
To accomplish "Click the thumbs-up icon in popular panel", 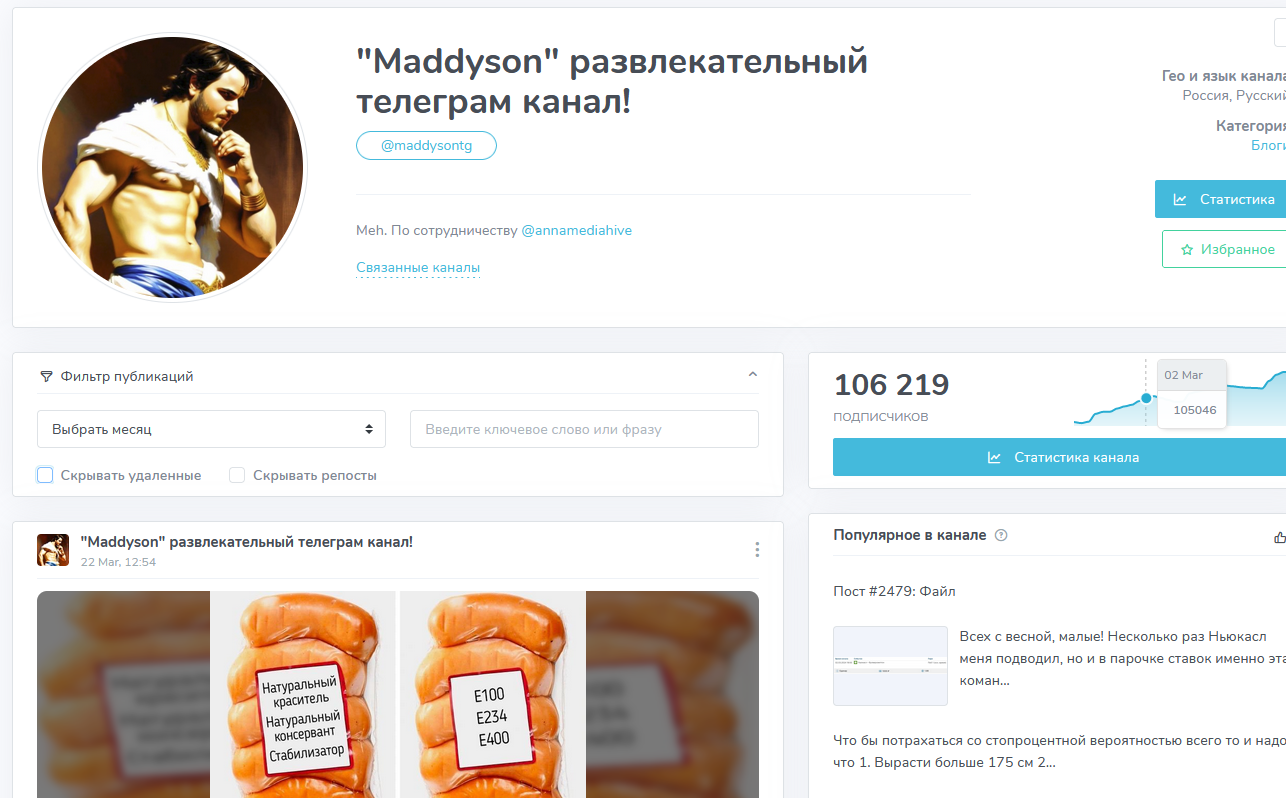I will coord(1280,537).
